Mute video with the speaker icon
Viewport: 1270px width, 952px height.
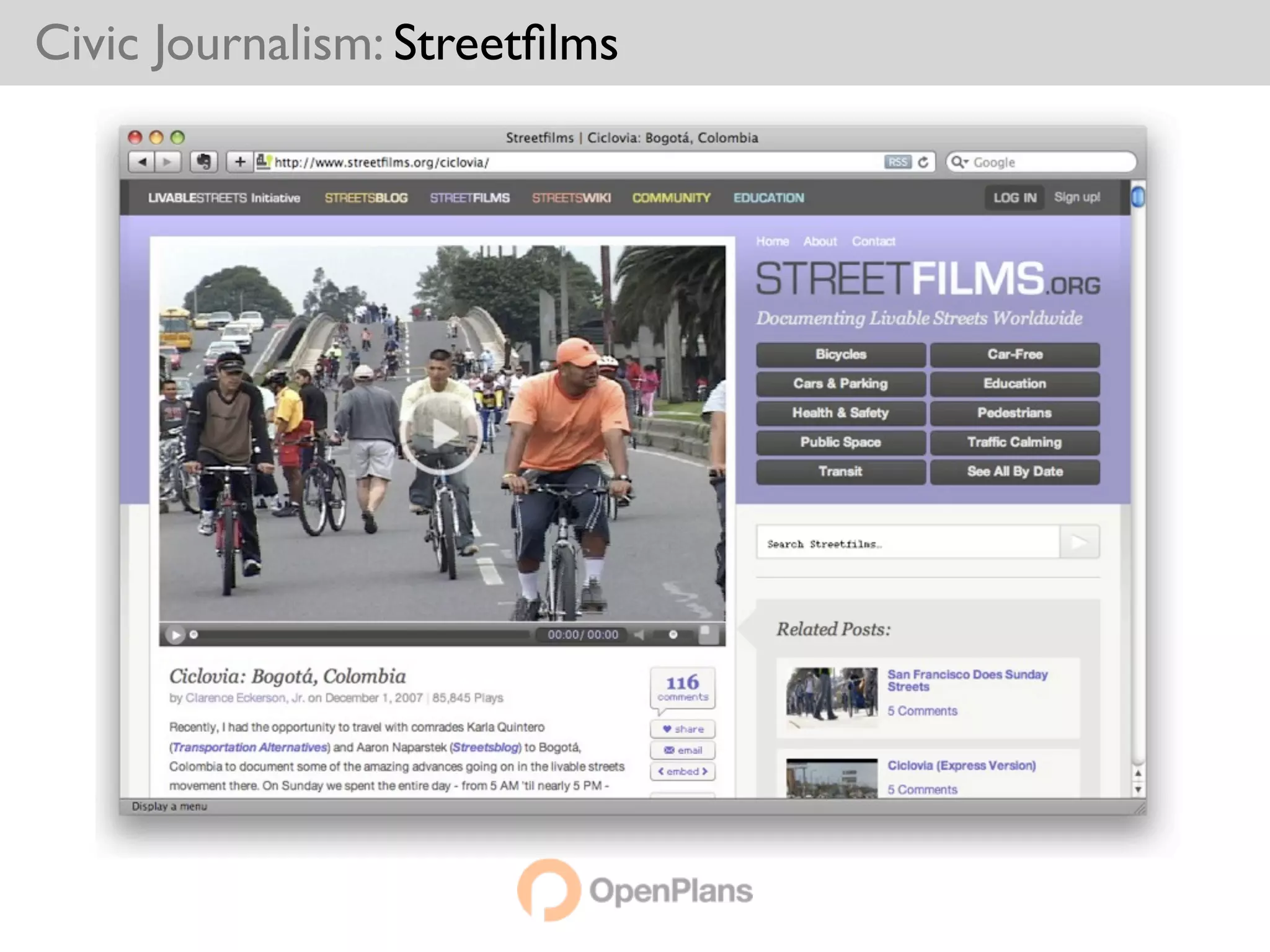[639, 635]
